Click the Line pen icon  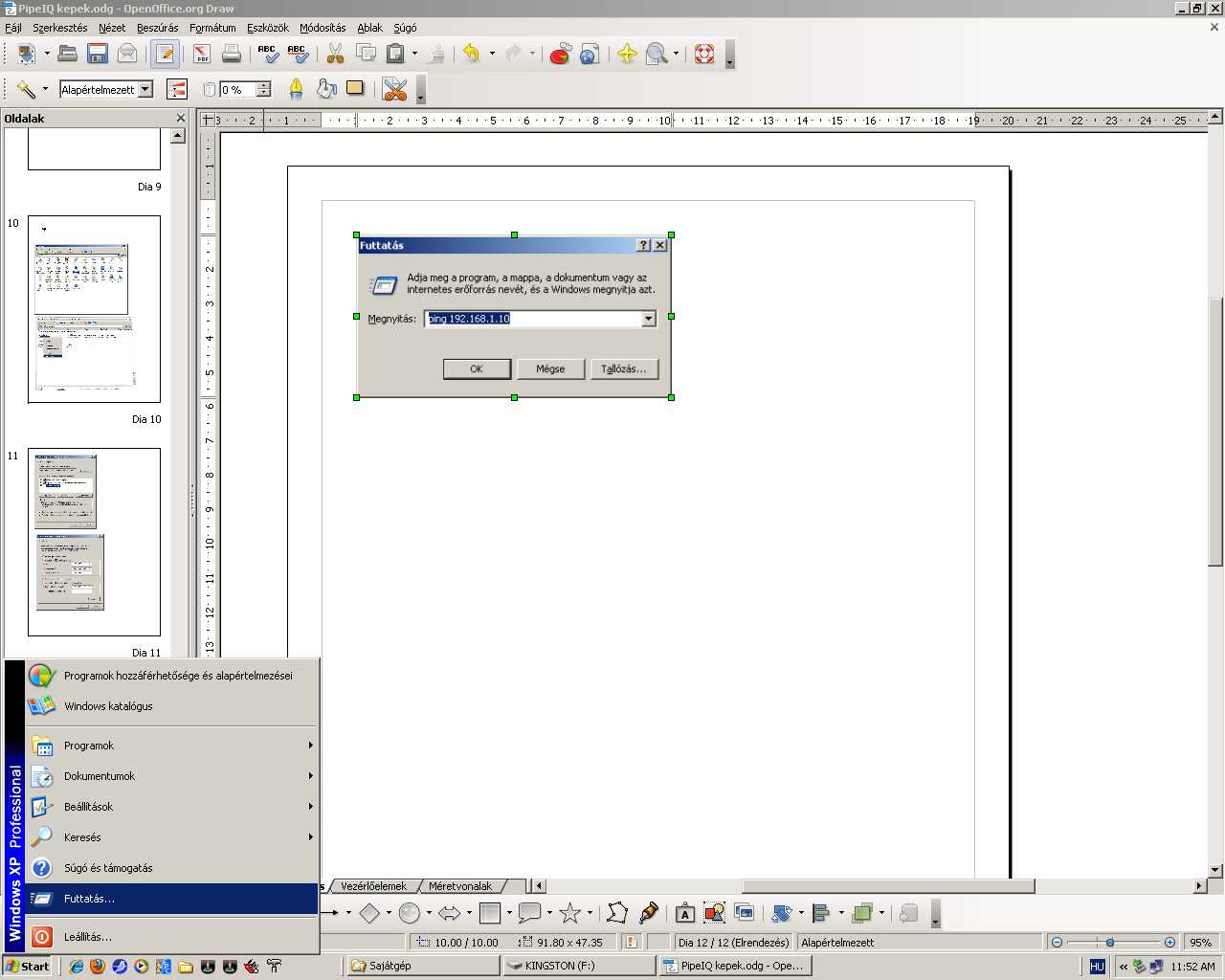(x=297, y=89)
